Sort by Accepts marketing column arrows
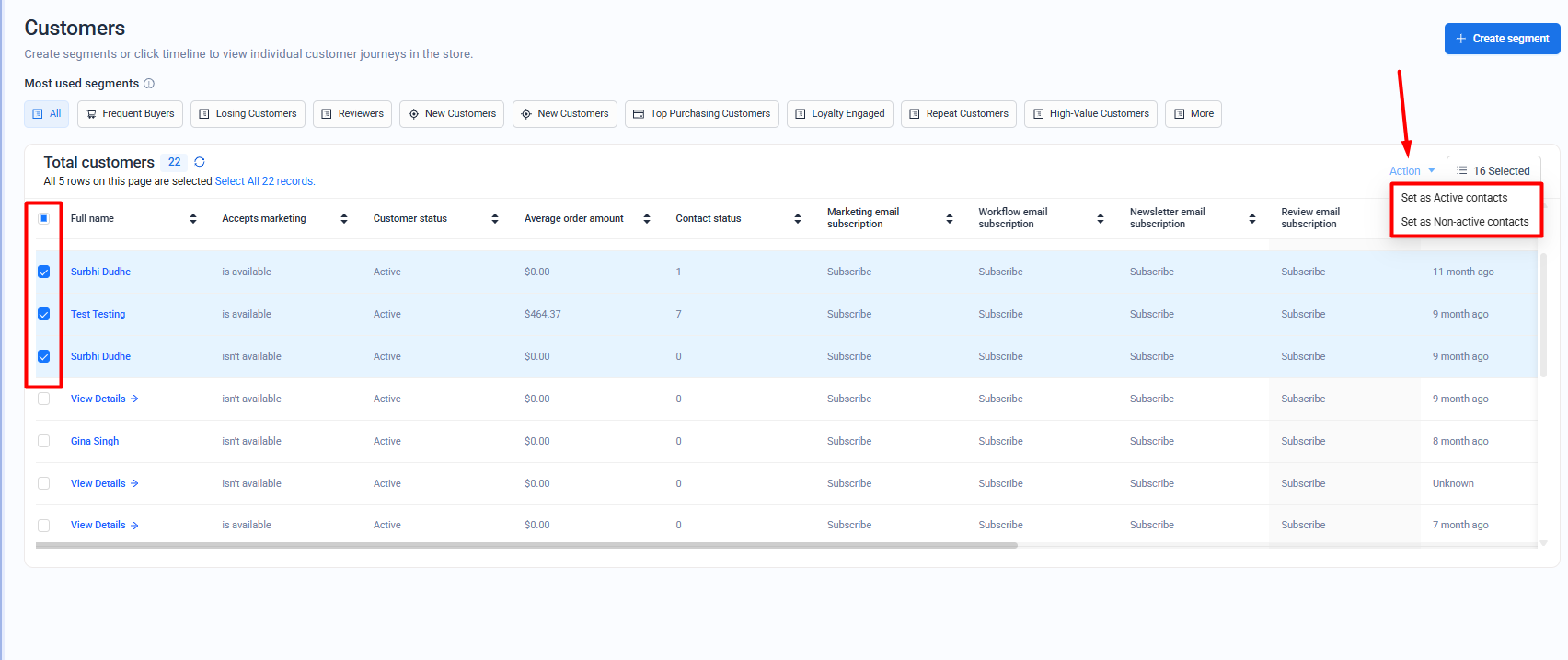The height and width of the screenshot is (660, 1568). click(x=344, y=218)
